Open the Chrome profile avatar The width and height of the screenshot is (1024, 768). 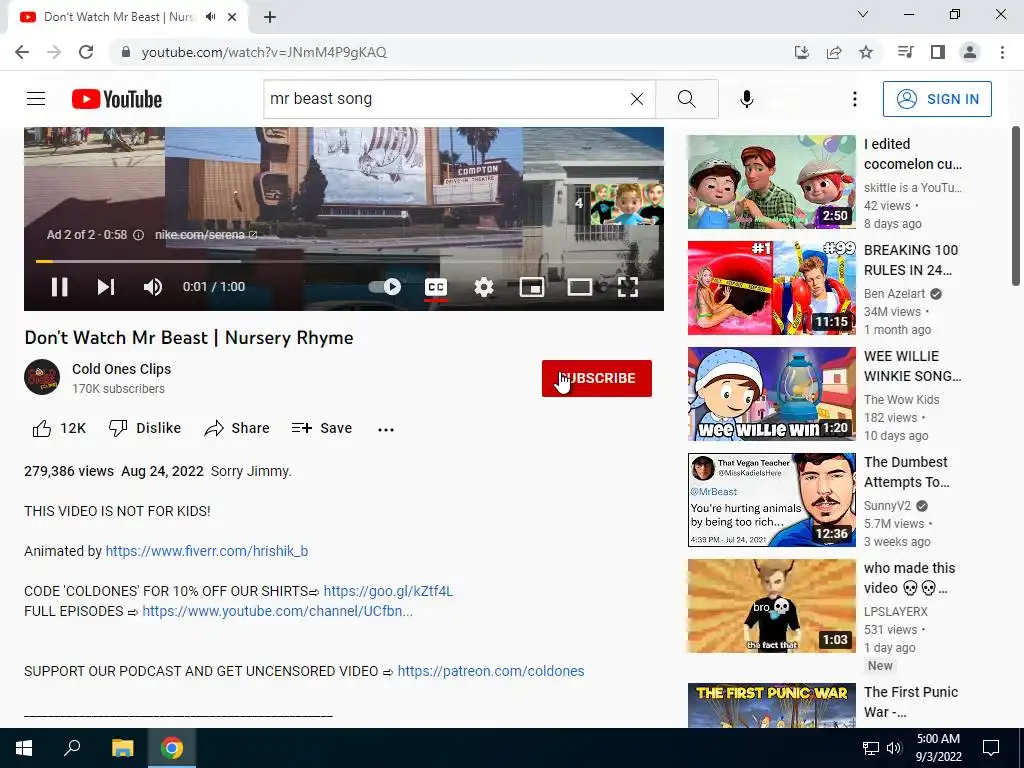pyautogui.click(x=970, y=52)
